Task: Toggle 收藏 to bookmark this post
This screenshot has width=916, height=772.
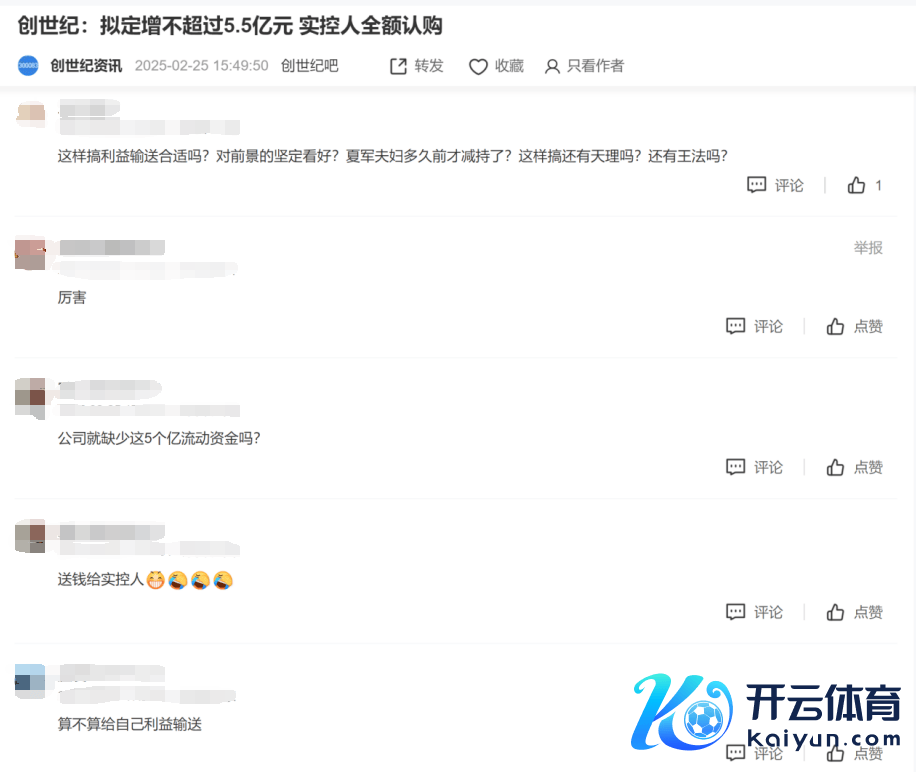Action: 509,66
